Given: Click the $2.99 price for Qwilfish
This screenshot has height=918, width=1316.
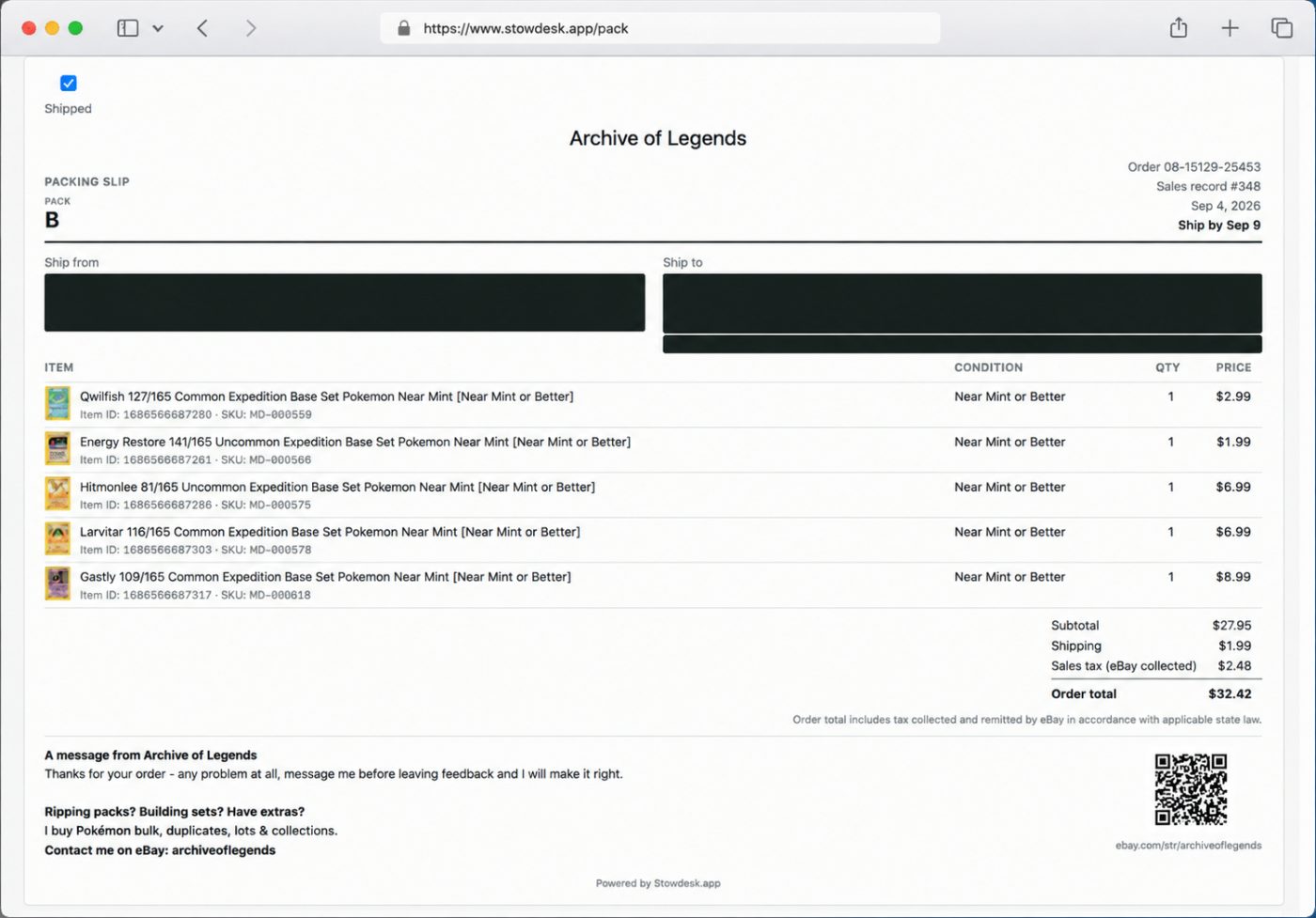Looking at the screenshot, I should click(x=1233, y=397).
